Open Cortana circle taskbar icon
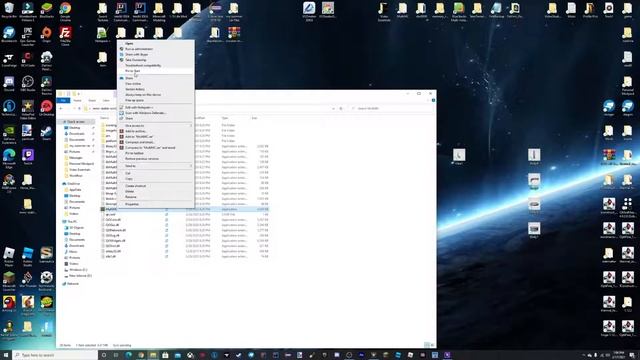 tap(104, 355)
